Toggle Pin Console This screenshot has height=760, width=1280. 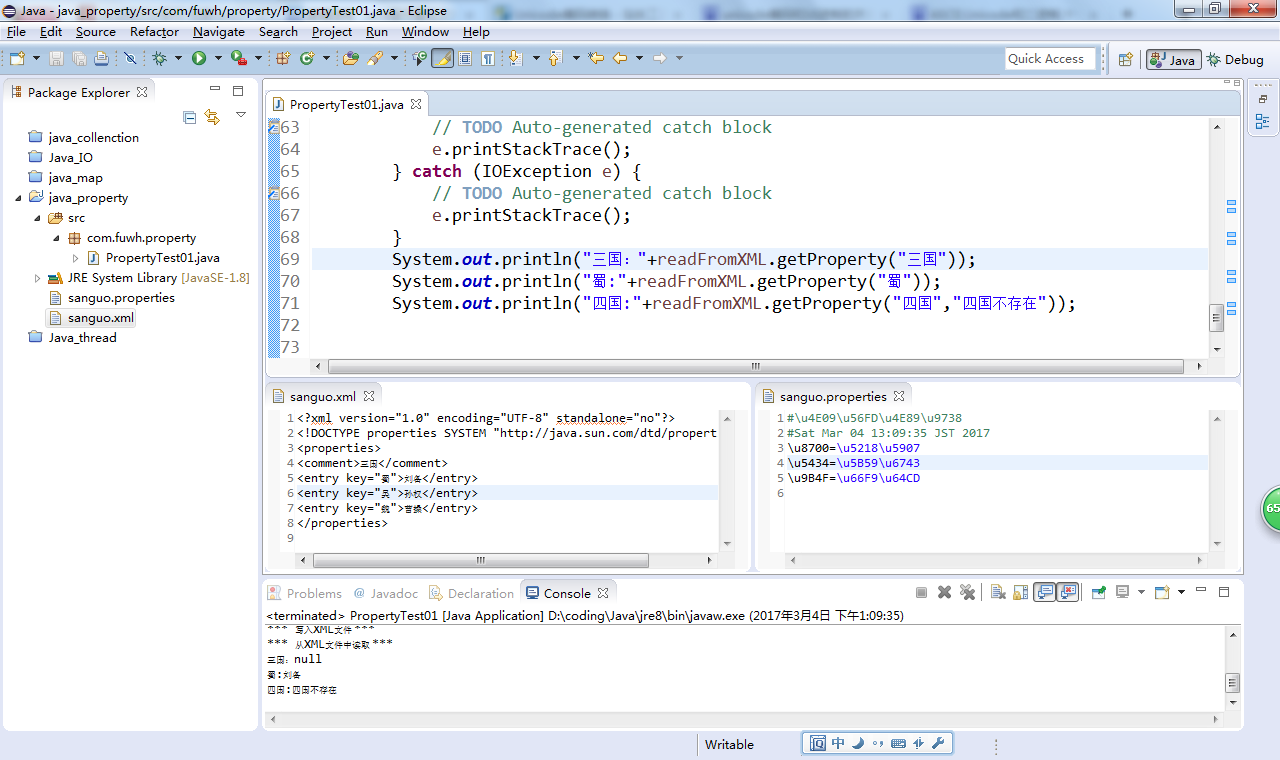(1099, 592)
